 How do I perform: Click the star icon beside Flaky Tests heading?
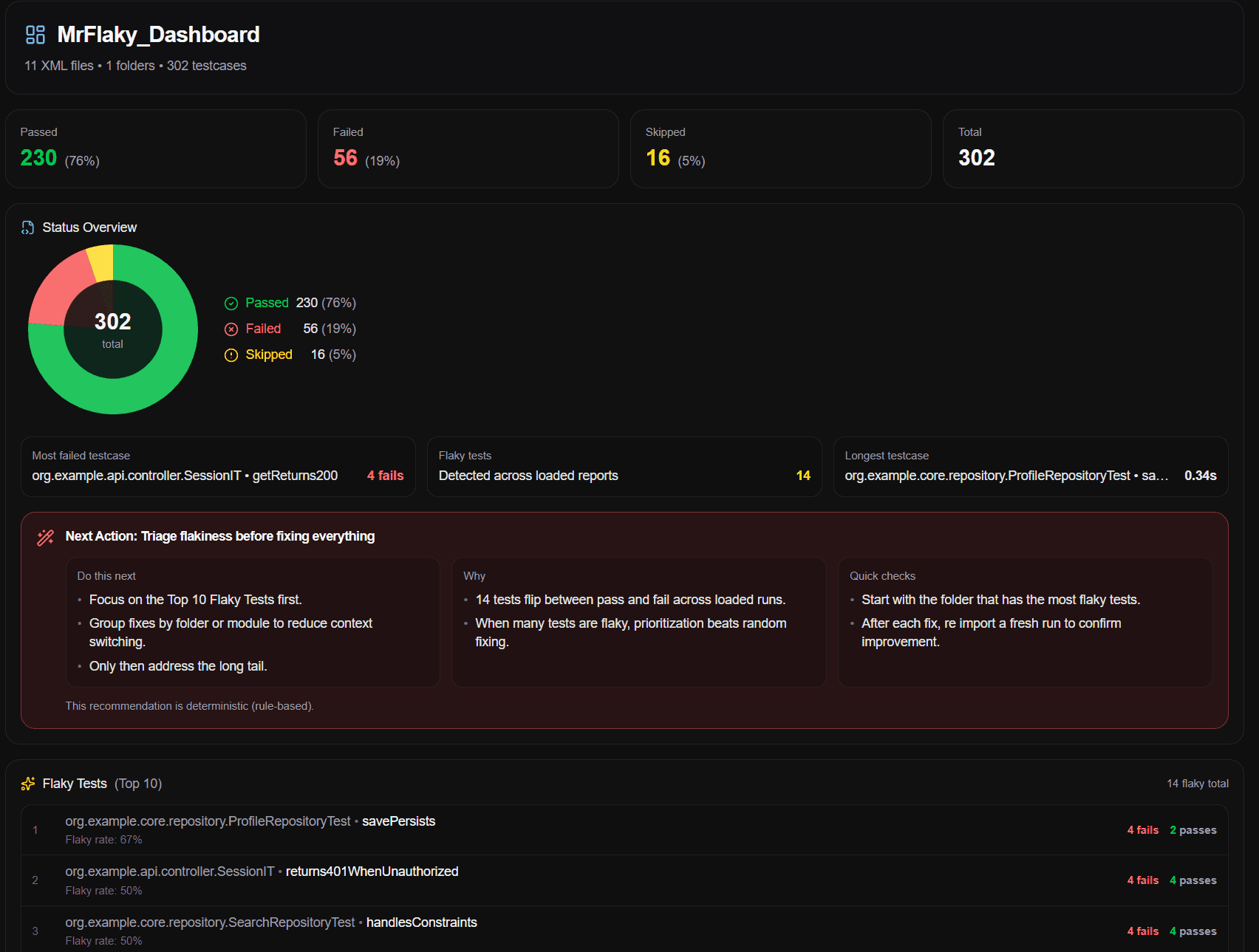(x=27, y=784)
